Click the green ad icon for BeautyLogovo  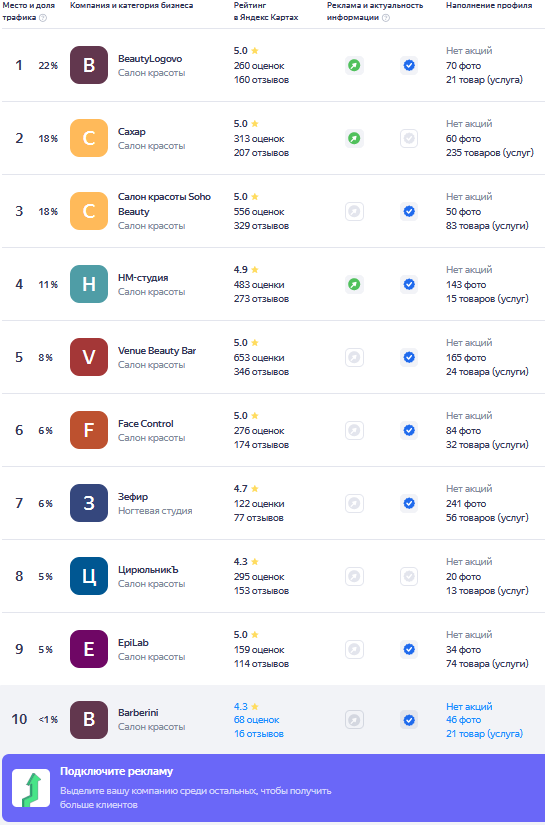pyautogui.click(x=355, y=65)
